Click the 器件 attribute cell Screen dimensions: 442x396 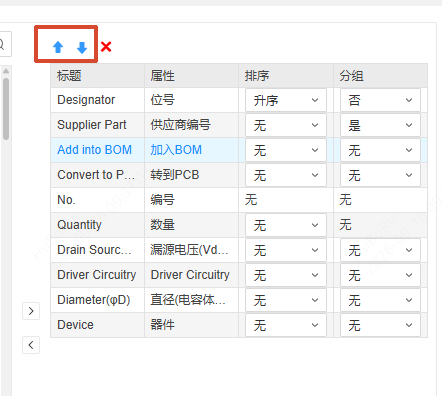[x=192, y=325]
